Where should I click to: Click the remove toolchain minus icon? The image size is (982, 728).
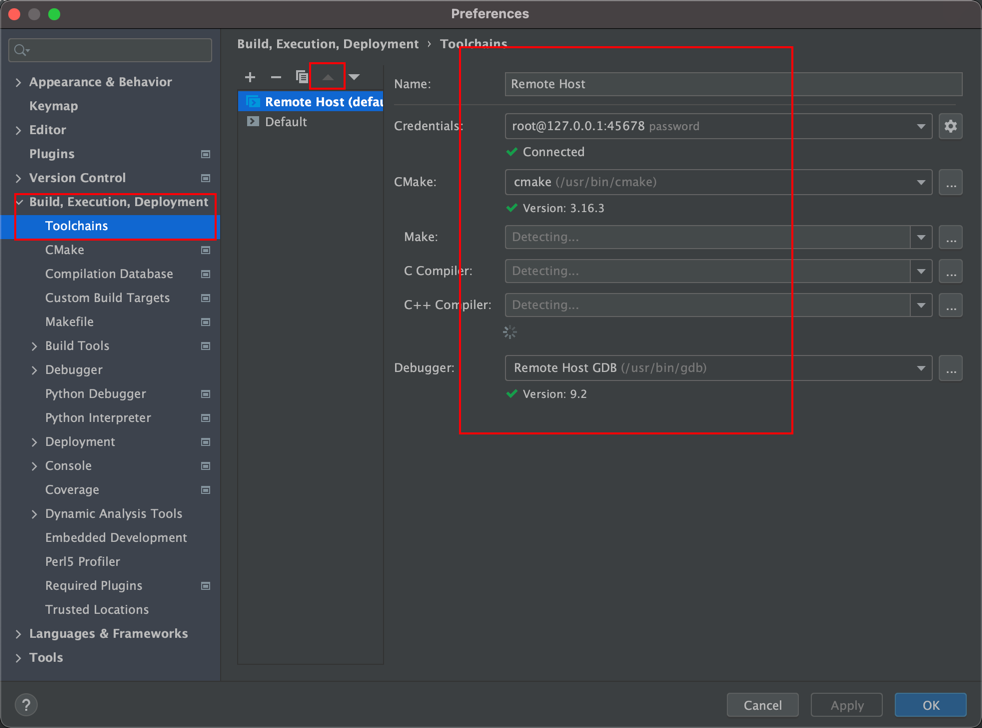tap(276, 77)
